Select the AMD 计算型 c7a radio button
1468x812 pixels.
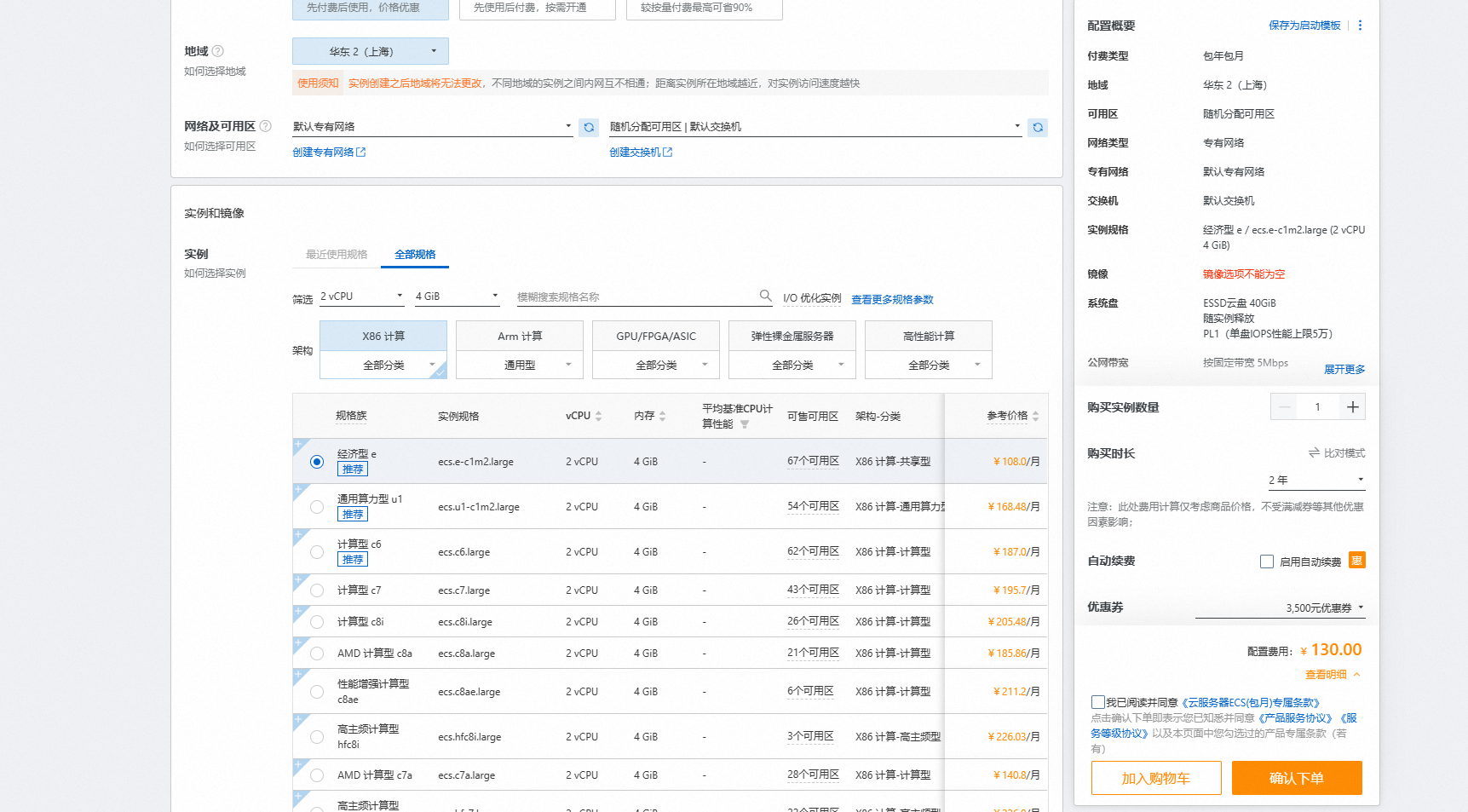[317, 775]
